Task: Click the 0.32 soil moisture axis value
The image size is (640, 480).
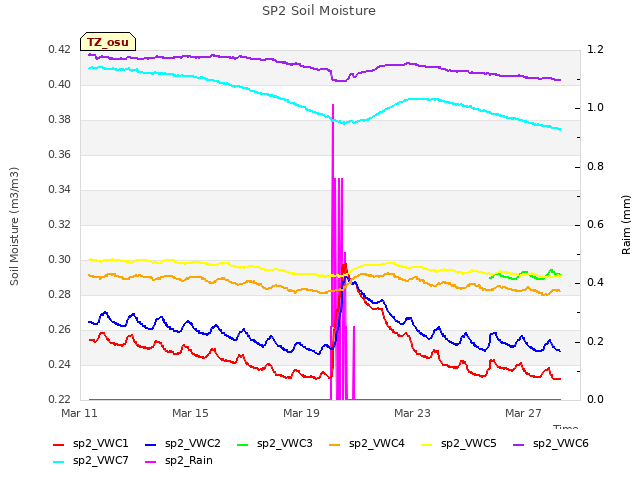Action: tap(60, 224)
